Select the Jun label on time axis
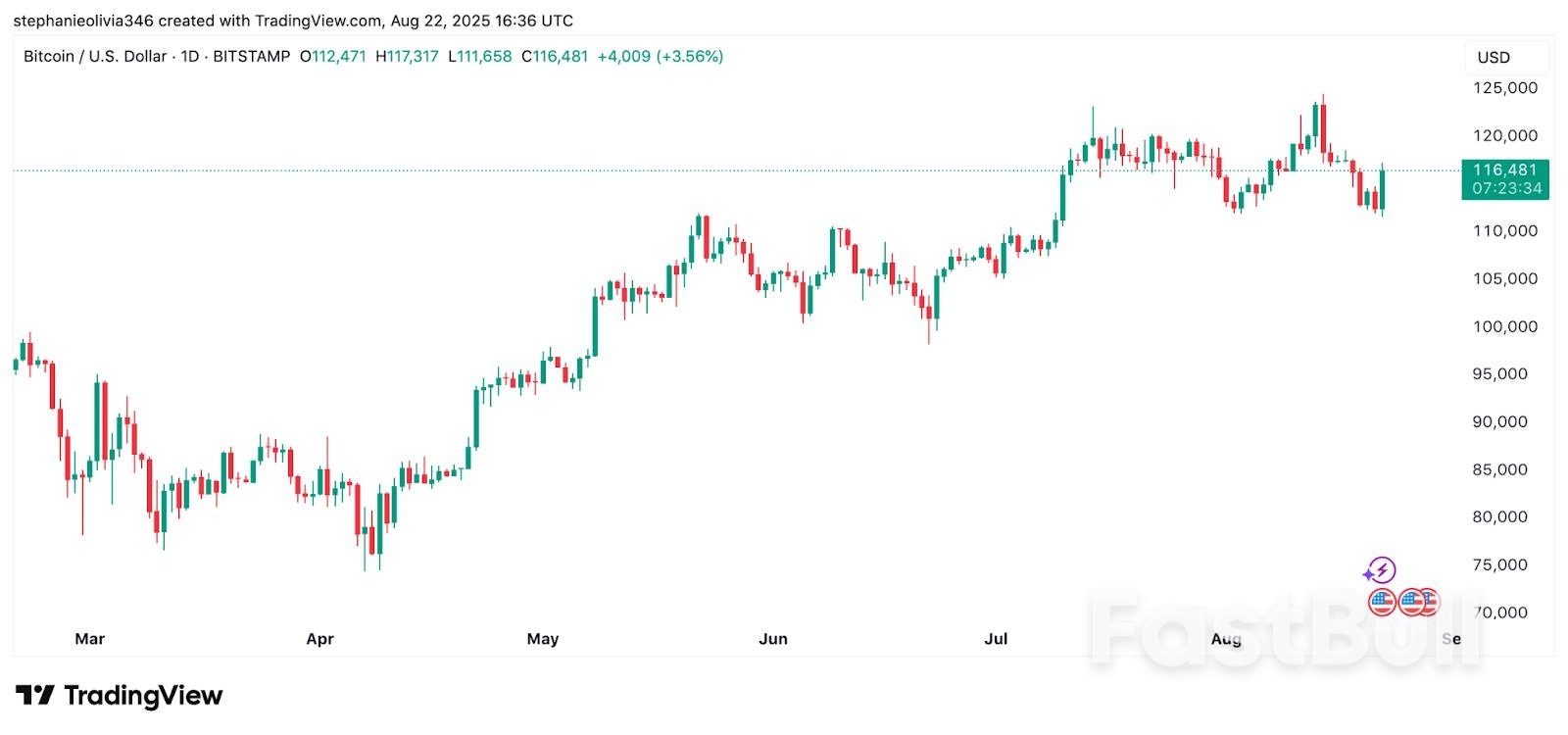 click(773, 639)
